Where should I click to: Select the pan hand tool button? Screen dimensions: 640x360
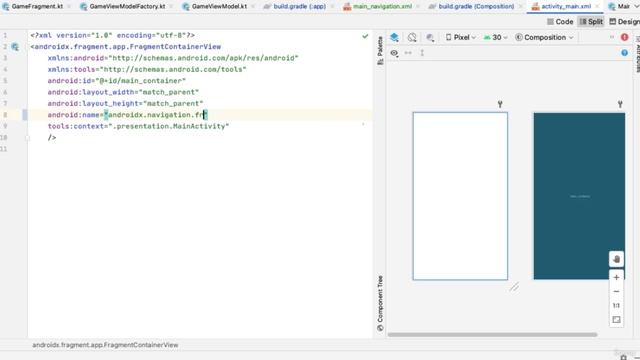(616, 259)
